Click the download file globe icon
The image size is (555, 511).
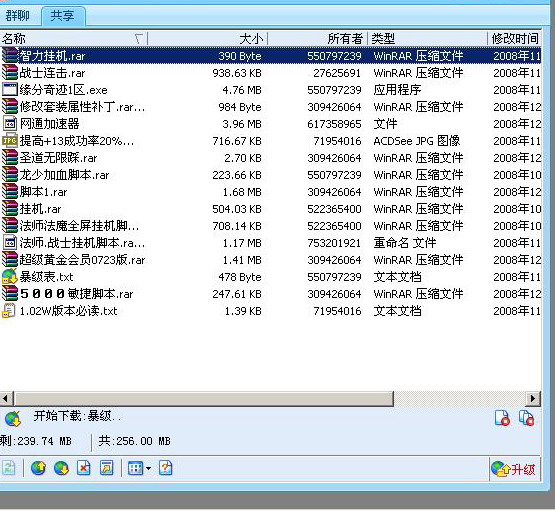61,468
